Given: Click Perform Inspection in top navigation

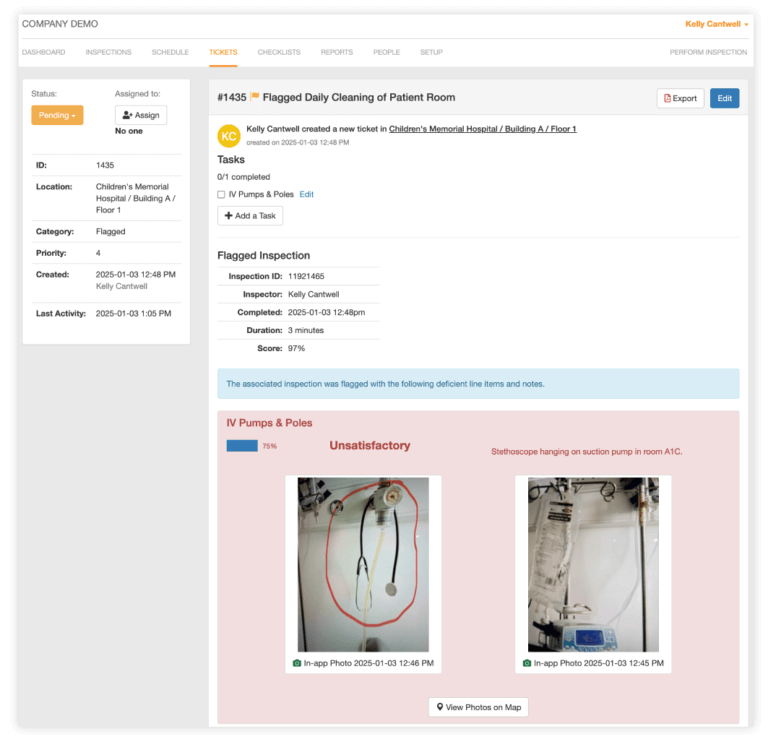Looking at the screenshot, I should pos(708,52).
